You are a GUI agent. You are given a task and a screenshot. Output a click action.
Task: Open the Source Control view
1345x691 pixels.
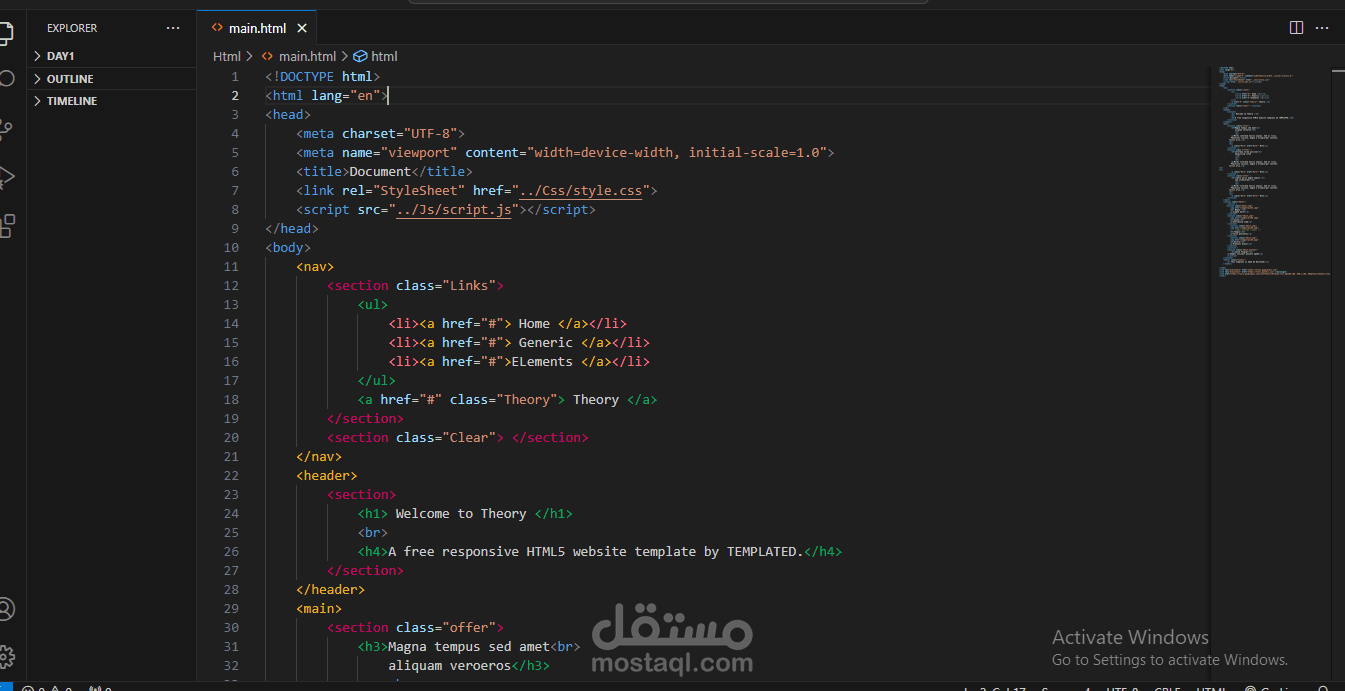click(5, 128)
